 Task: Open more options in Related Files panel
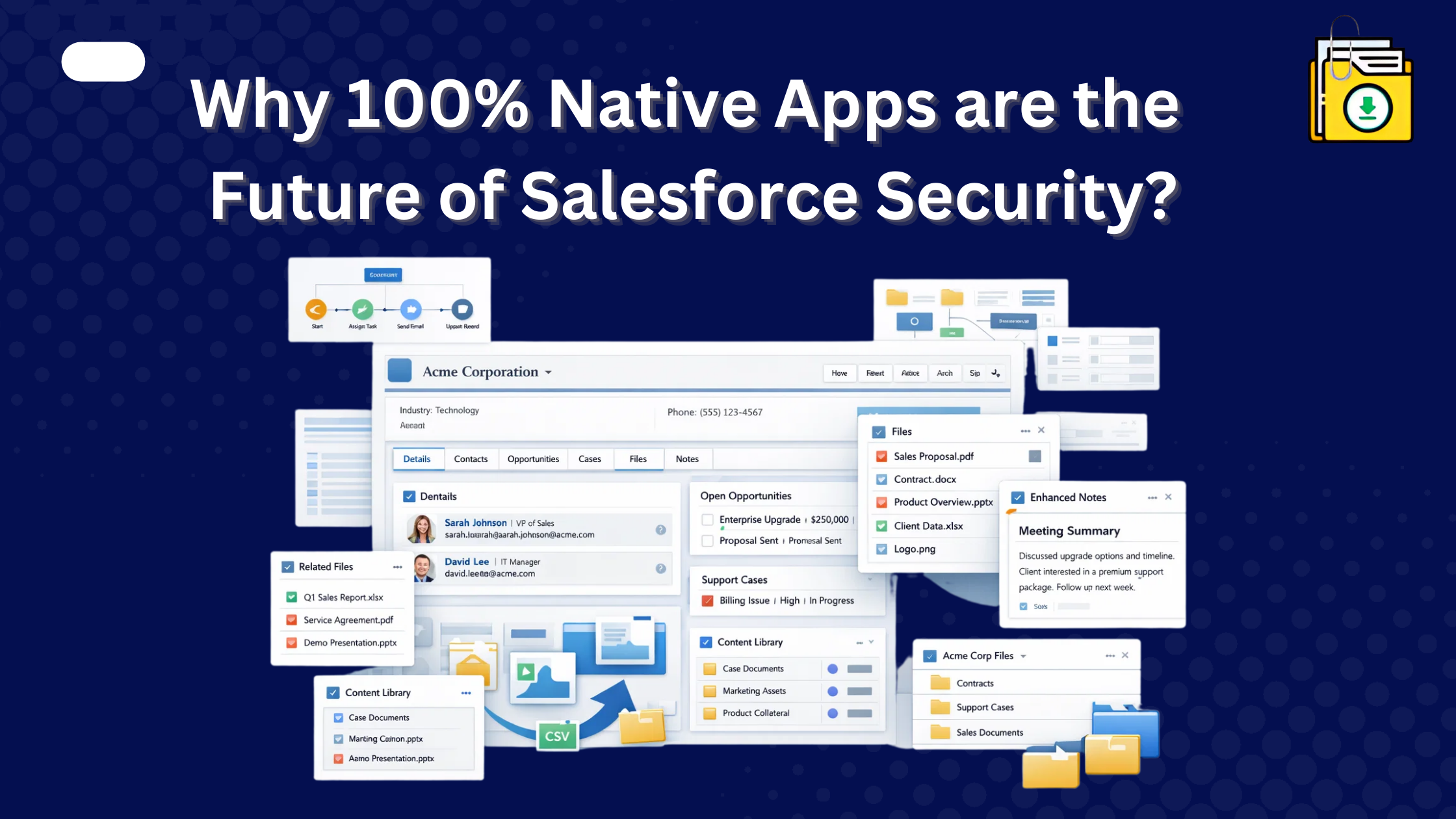tap(397, 567)
